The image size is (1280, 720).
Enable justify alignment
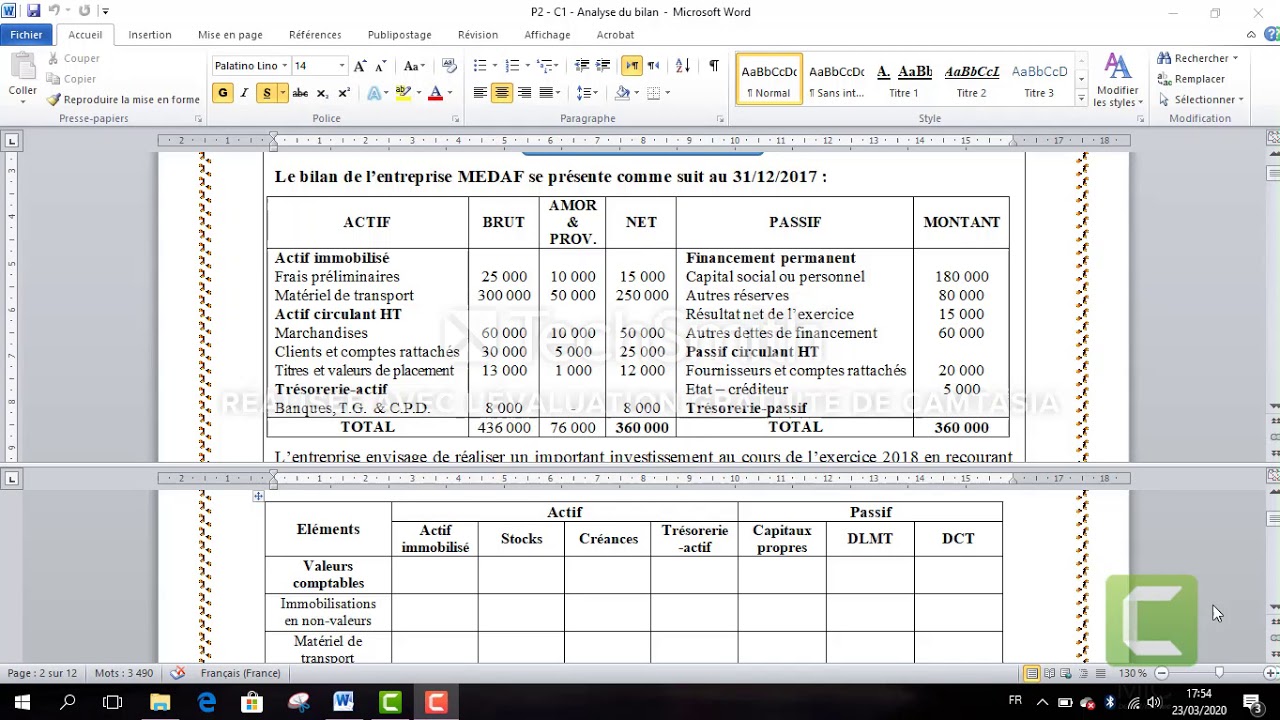coord(547,92)
